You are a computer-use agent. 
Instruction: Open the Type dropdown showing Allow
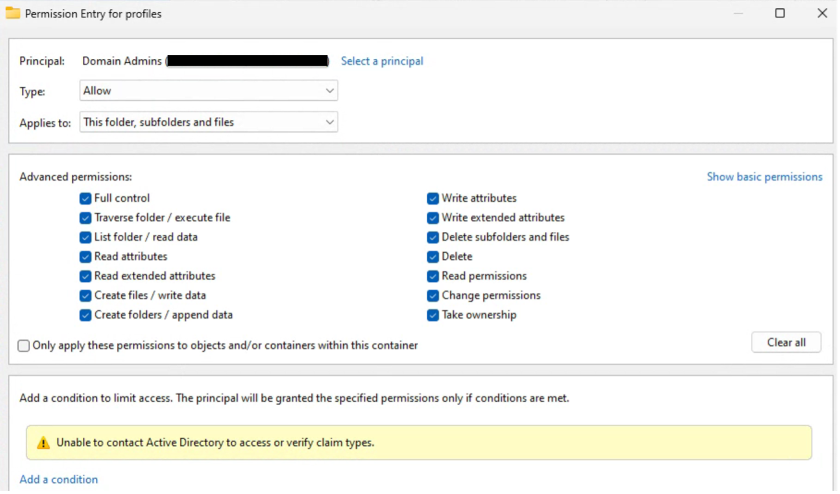pyautogui.click(x=208, y=91)
